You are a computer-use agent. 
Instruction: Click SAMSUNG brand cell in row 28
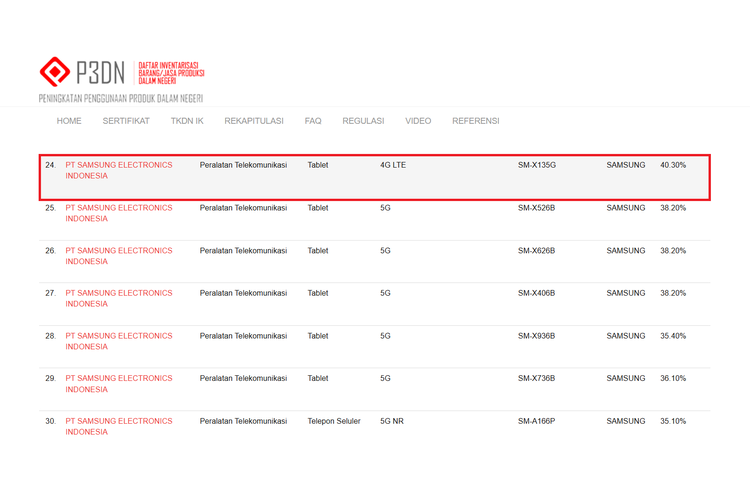(x=626, y=336)
